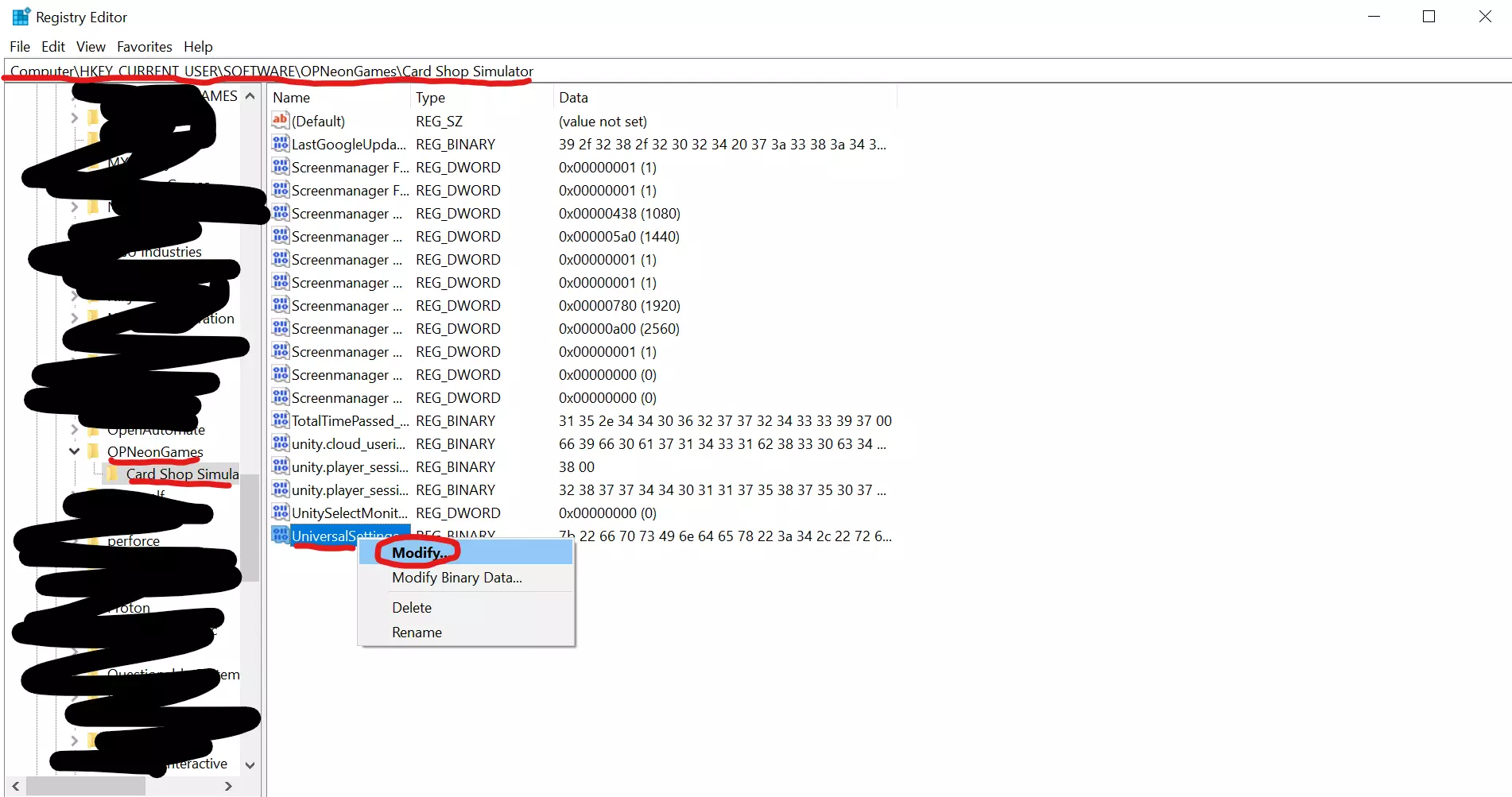Viewport: 1512px width, 797px height.
Task: Open the Help menu
Action: click(198, 47)
